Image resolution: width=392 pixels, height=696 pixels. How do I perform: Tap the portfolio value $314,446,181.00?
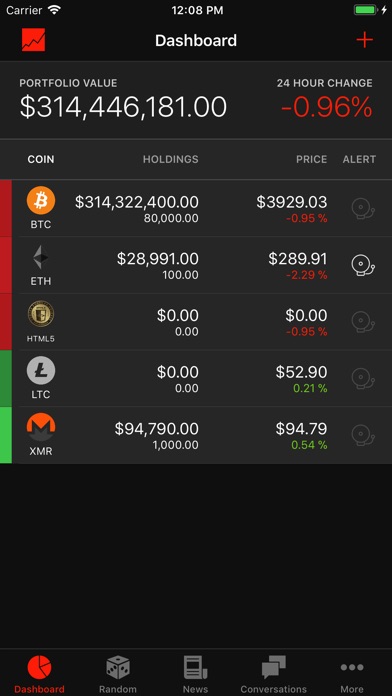coord(123,107)
